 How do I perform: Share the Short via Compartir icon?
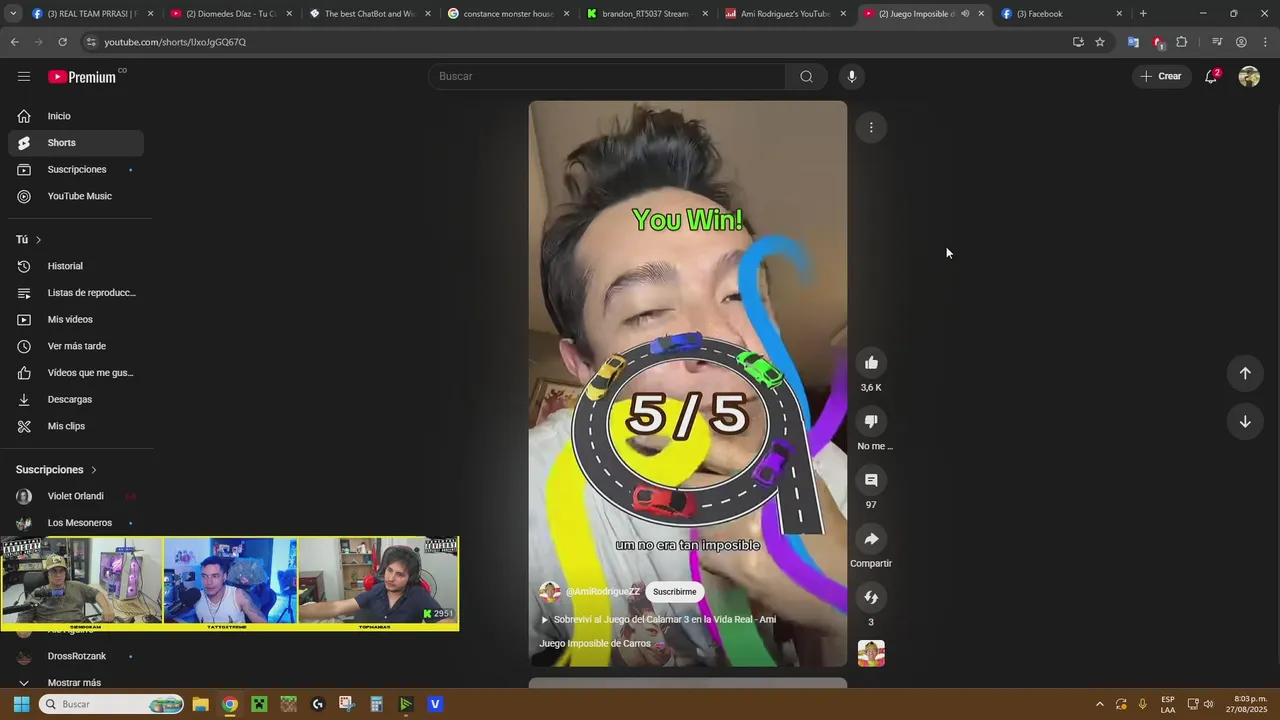871,539
